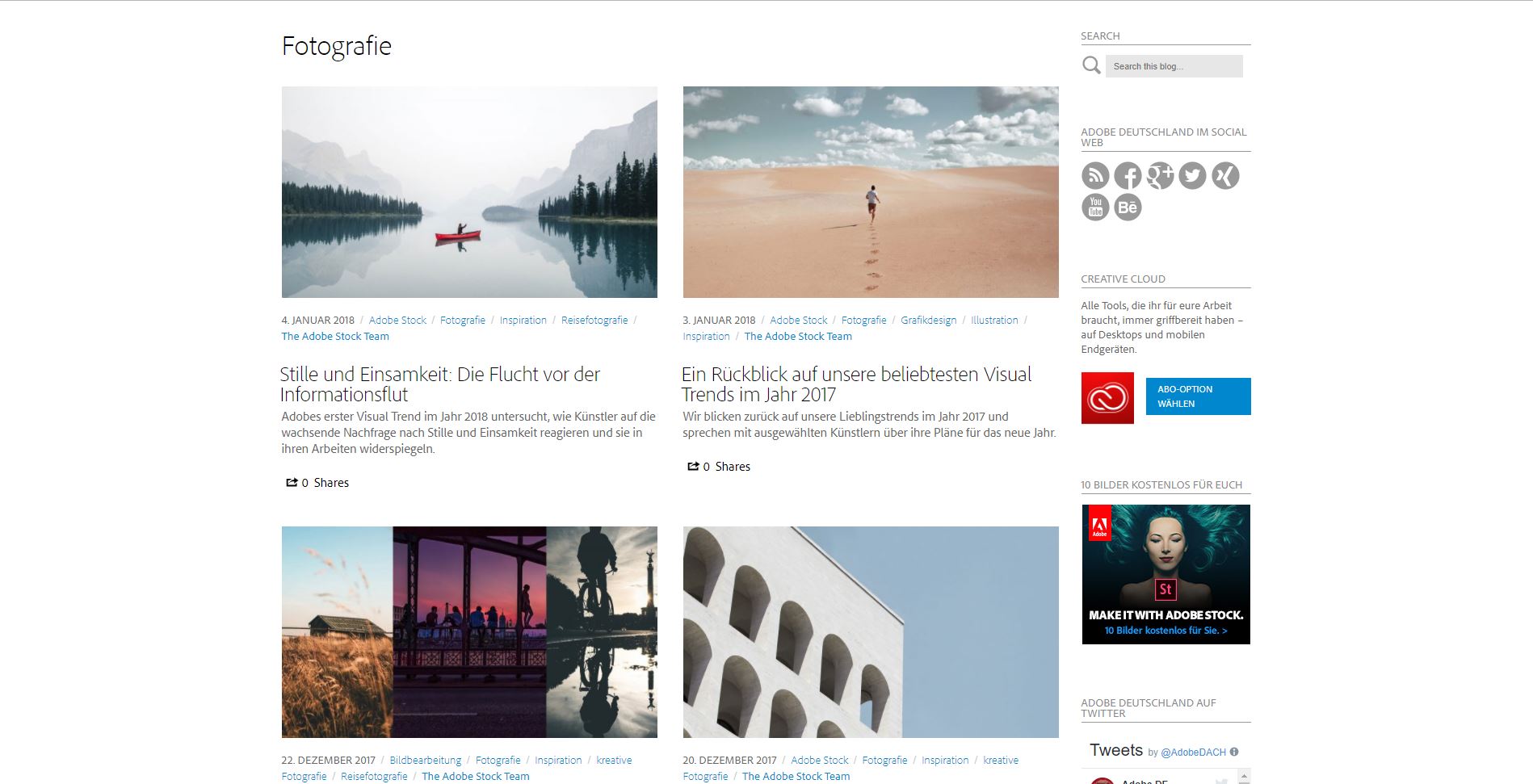The height and width of the screenshot is (784, 1533).
Task: Click 0 Shares under Stille und Einsamkeit
Action: click(x=325, y=483)
